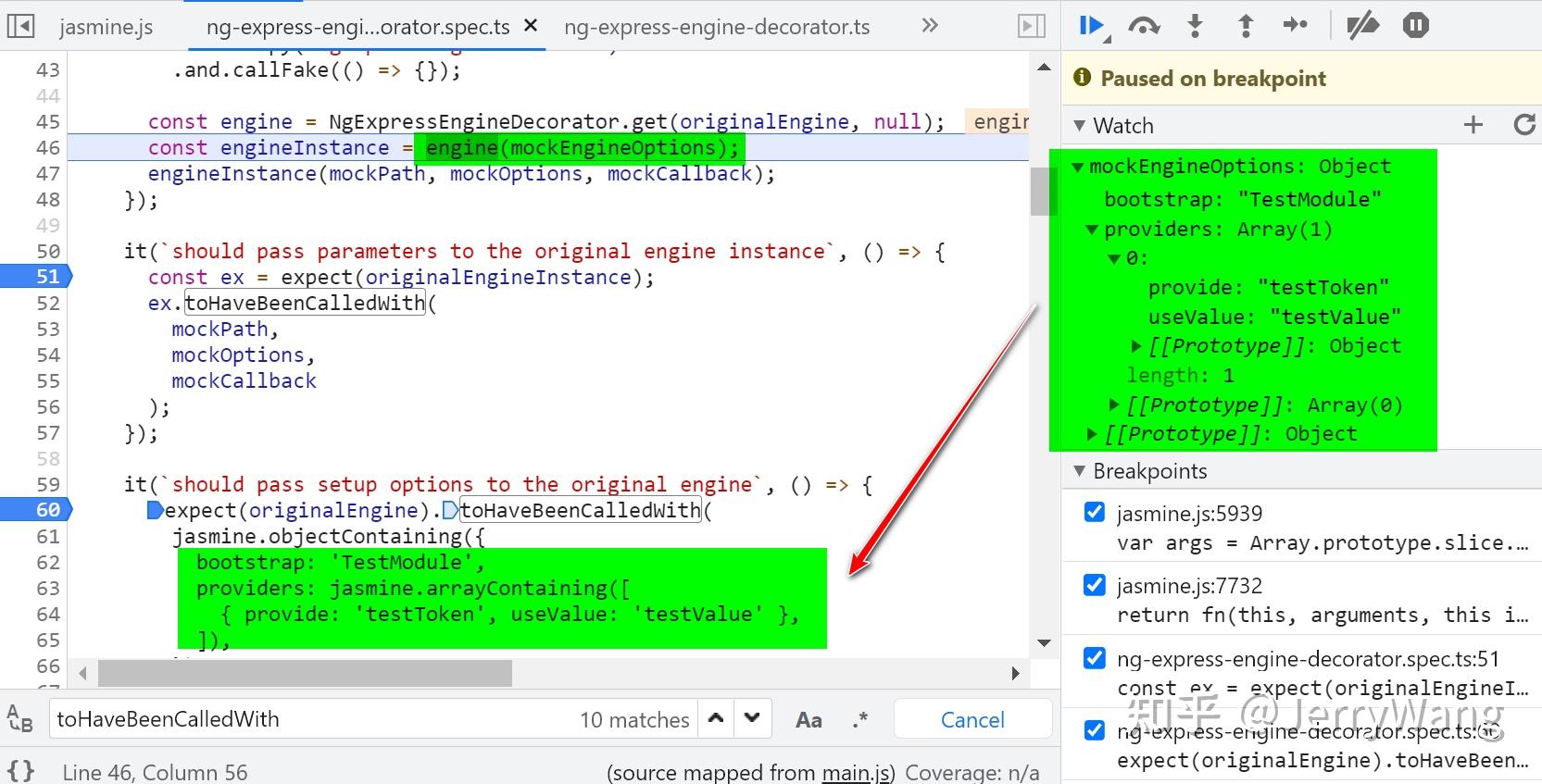The height and width of the screenshot is (784, 1542).
Task: Click the horizontal scrollbar thumb in the editor
Action: tap(305, 673)
